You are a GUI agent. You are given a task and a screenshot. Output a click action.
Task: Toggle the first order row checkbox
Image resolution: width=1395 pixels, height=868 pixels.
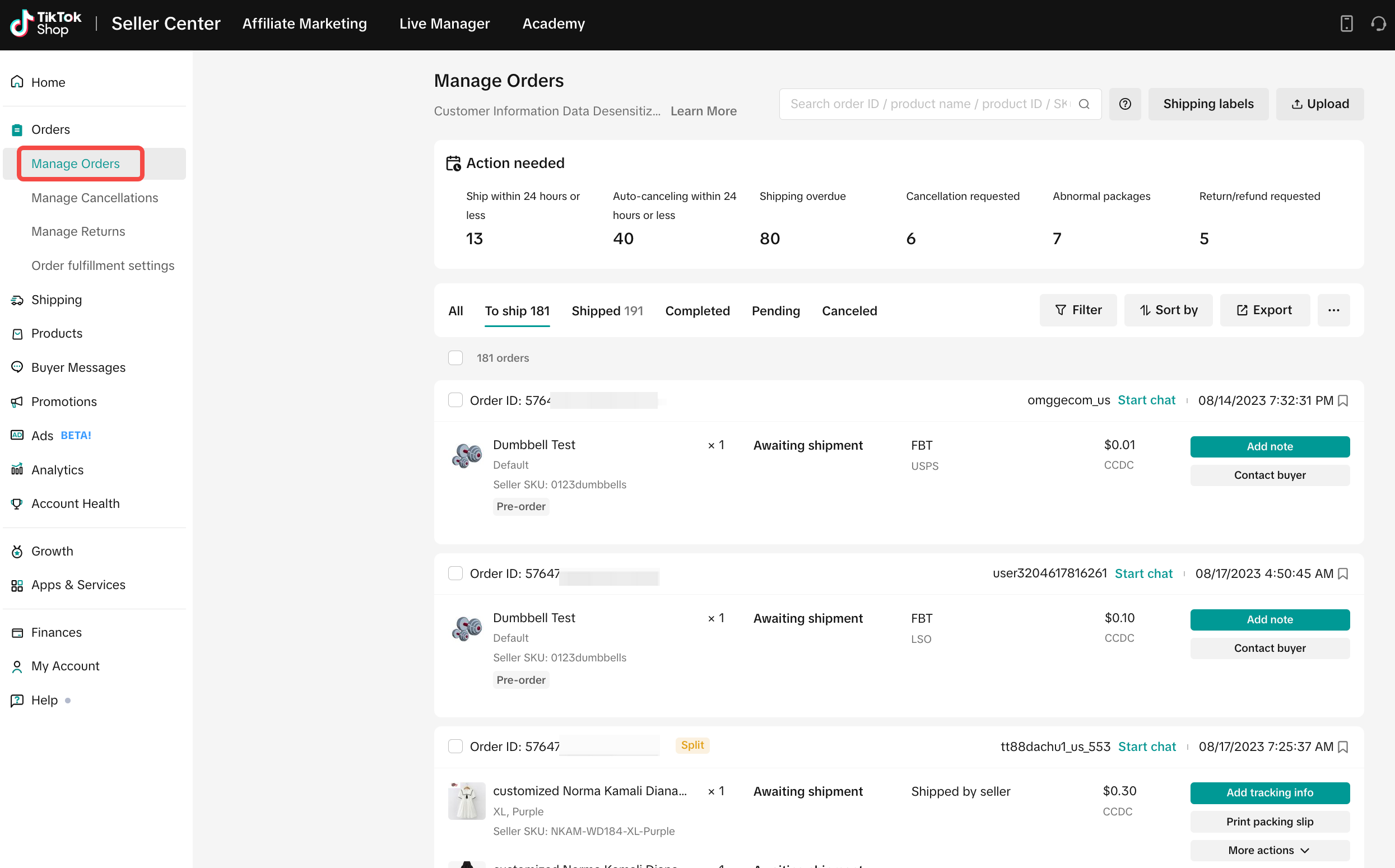click(455, 400)
